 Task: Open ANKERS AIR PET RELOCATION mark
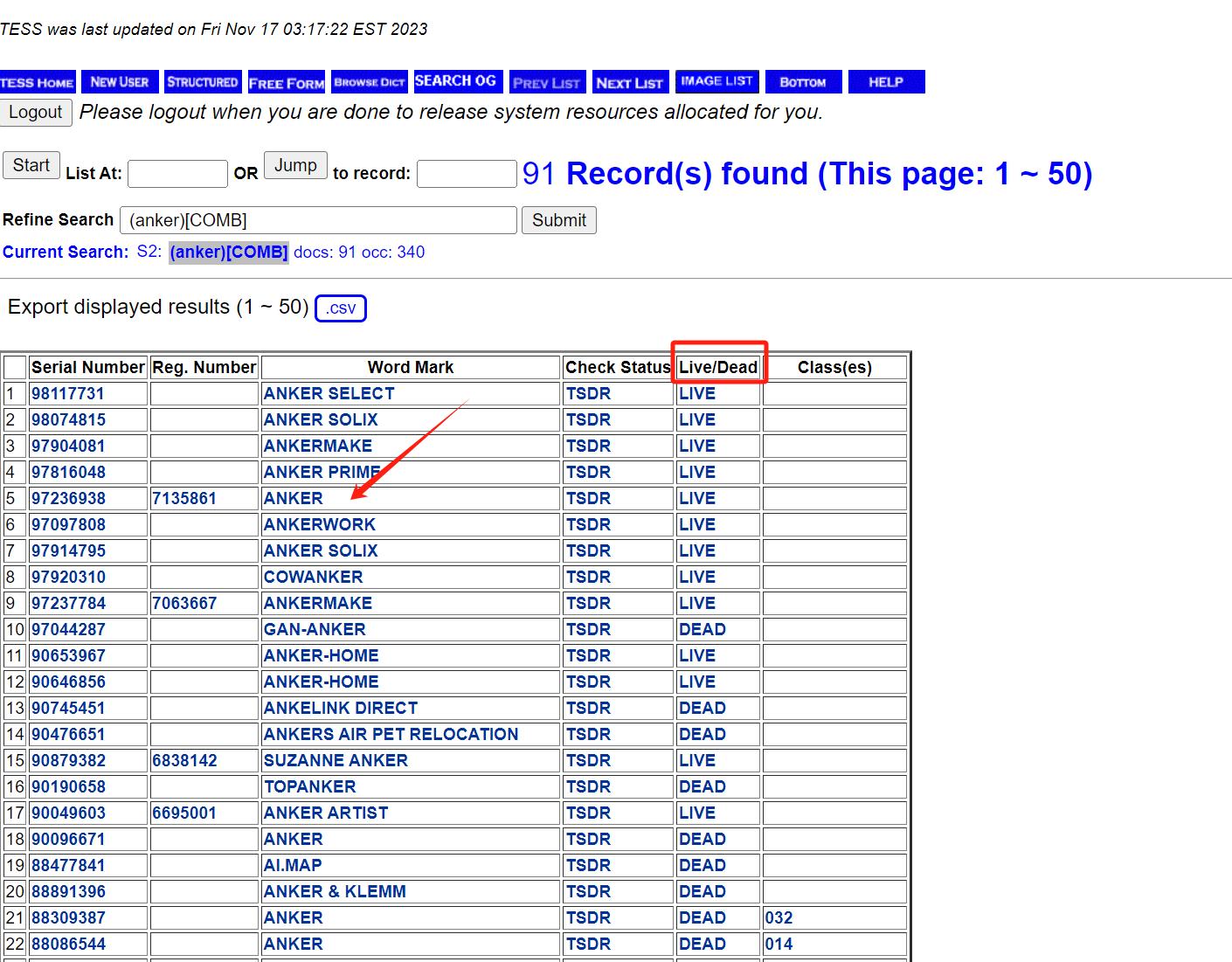(391, 735)
